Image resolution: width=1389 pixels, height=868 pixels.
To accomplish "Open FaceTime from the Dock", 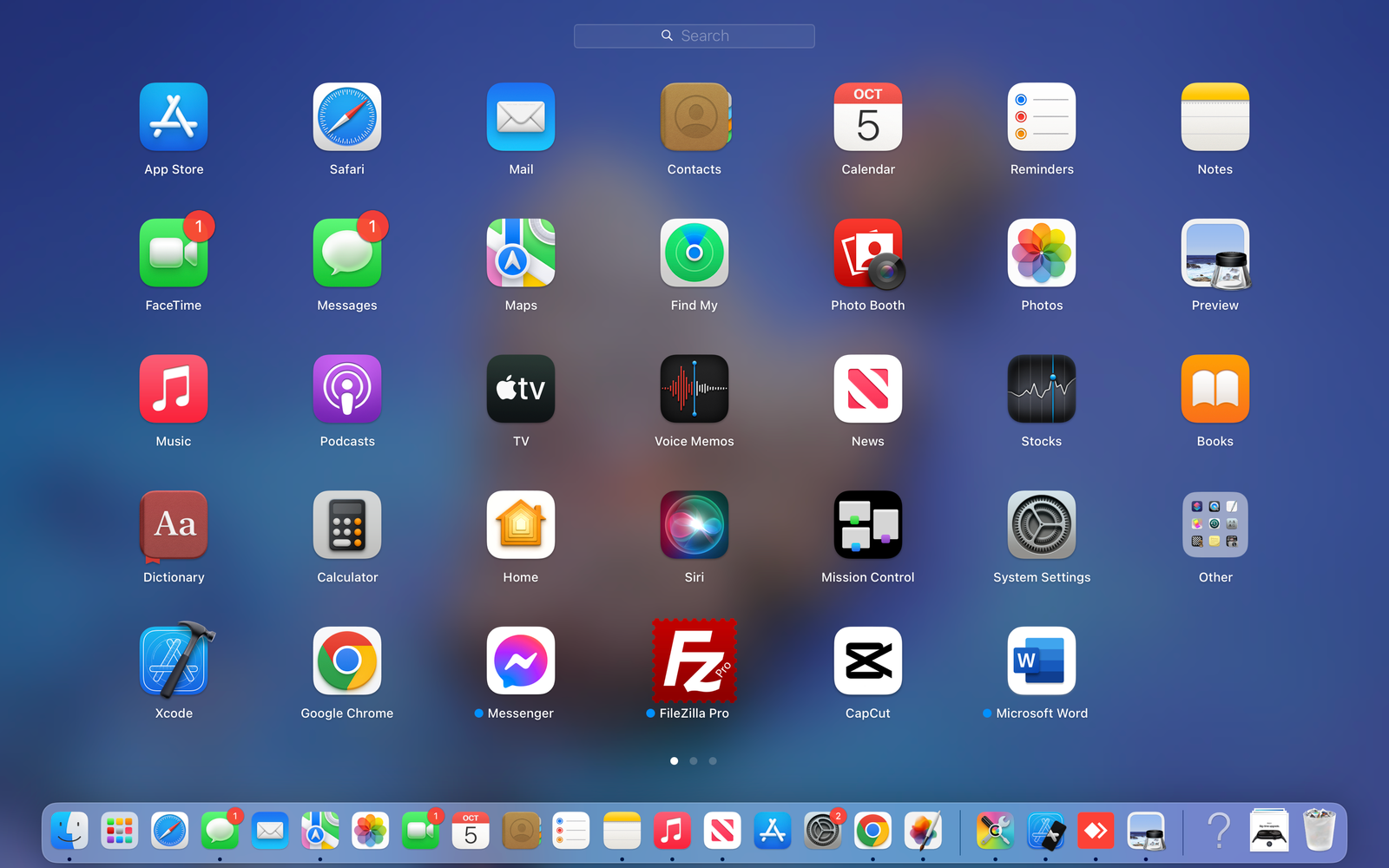I will point(421,832).
